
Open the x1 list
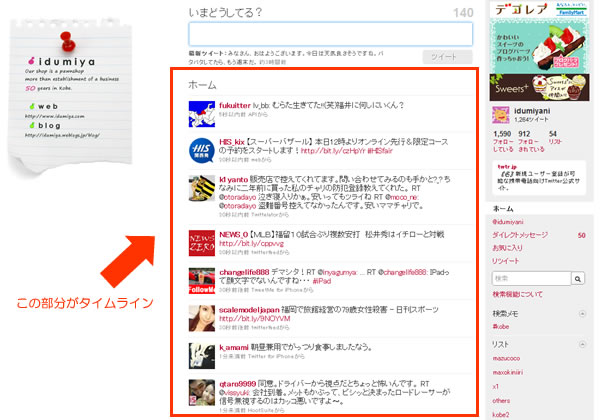(x=496, y=386)
